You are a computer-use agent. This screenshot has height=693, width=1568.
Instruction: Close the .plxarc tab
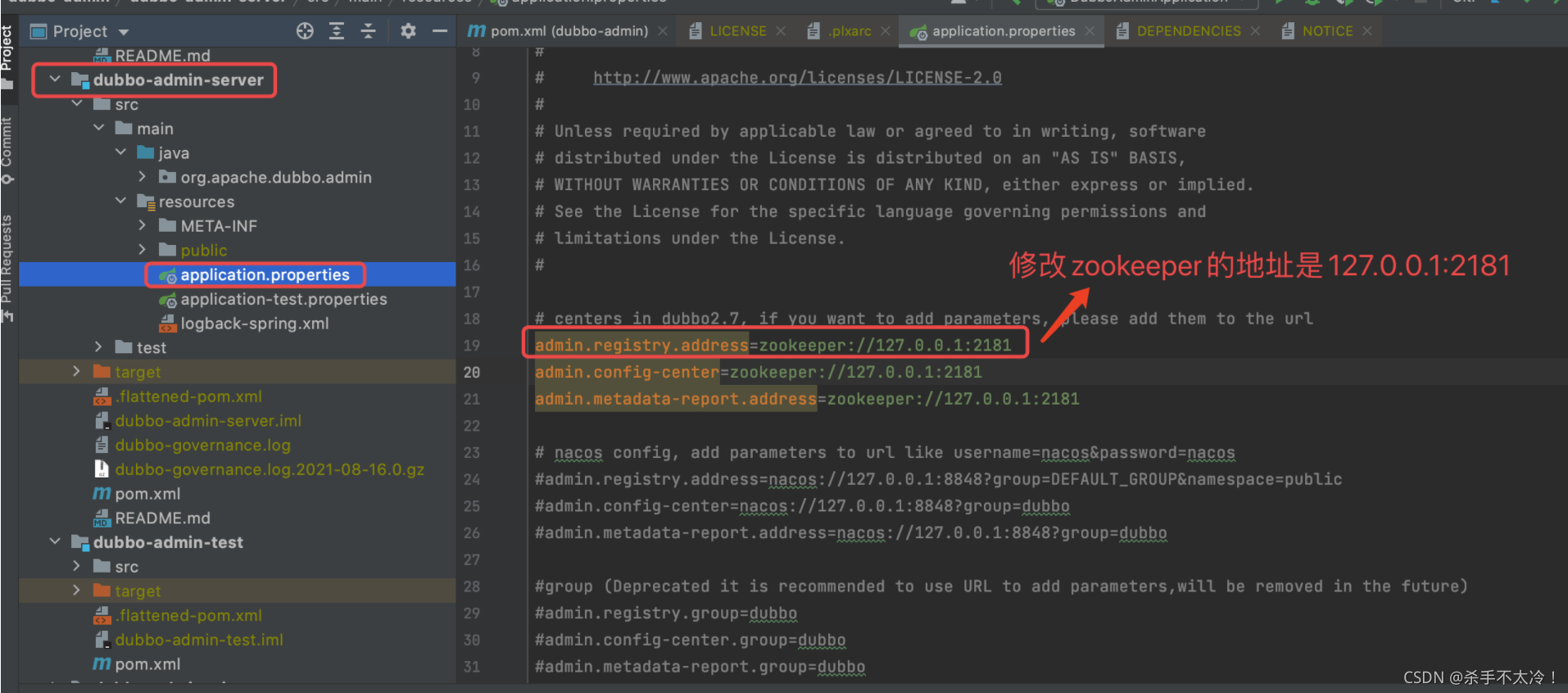(x=886, y=31)
